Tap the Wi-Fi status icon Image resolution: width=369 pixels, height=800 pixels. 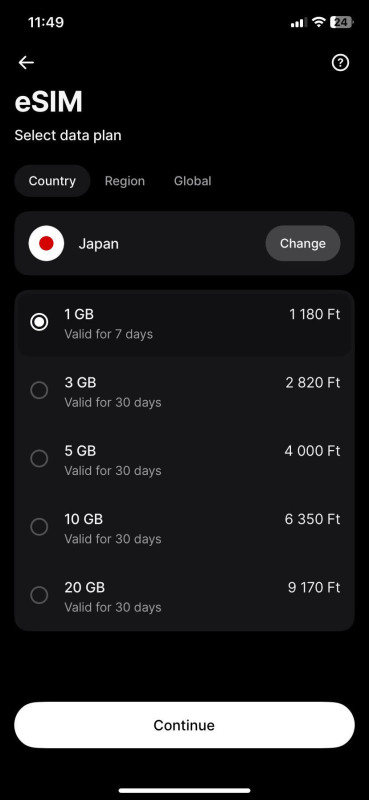[319, 22]
